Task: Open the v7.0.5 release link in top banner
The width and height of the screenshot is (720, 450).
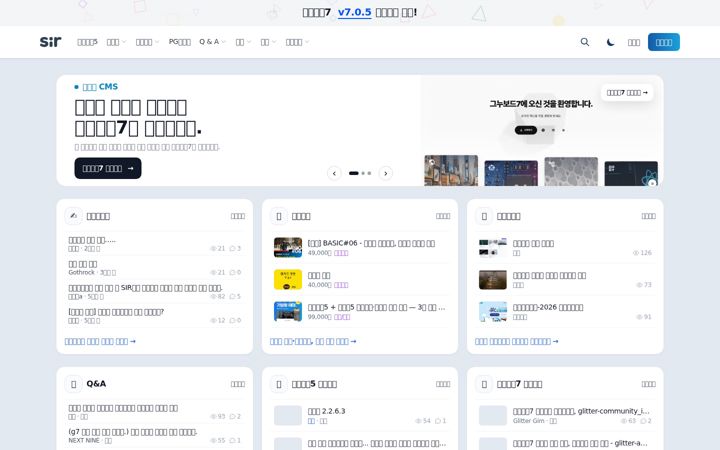Action: 354,12
